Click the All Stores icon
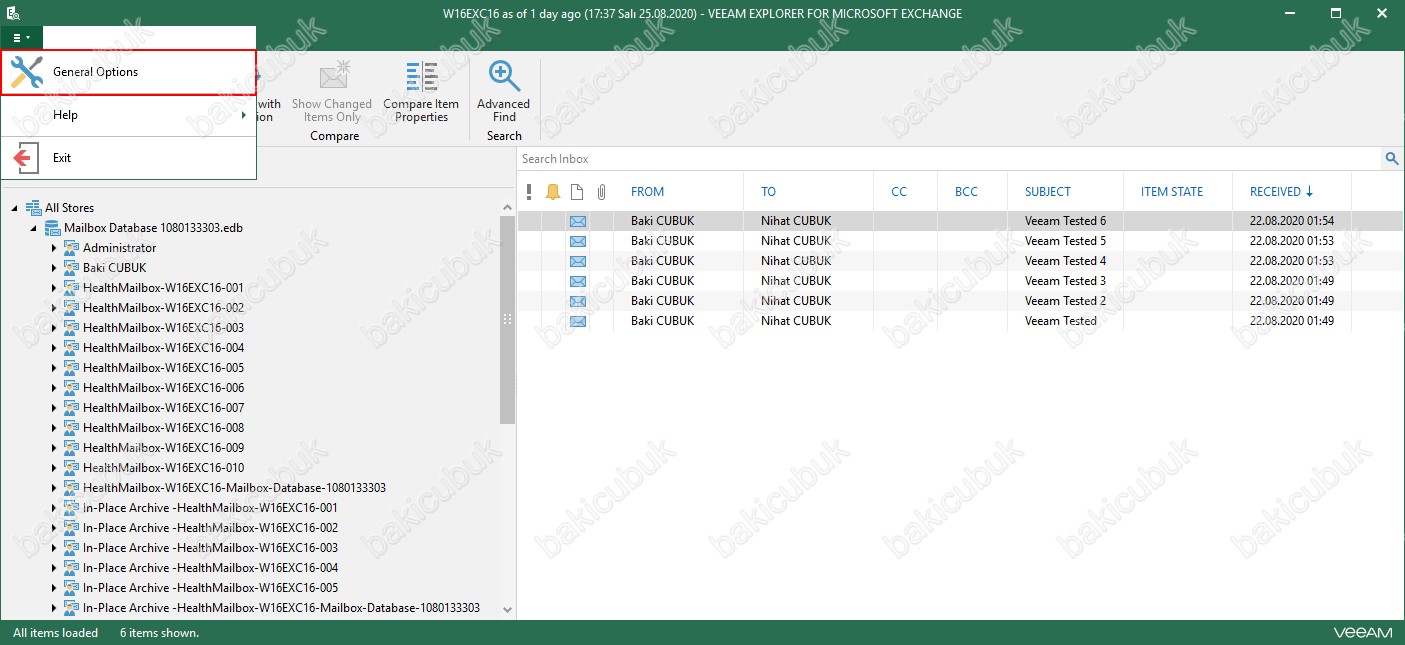The width and height of the screenshot is (1405, 645). [x=33, y=208]
